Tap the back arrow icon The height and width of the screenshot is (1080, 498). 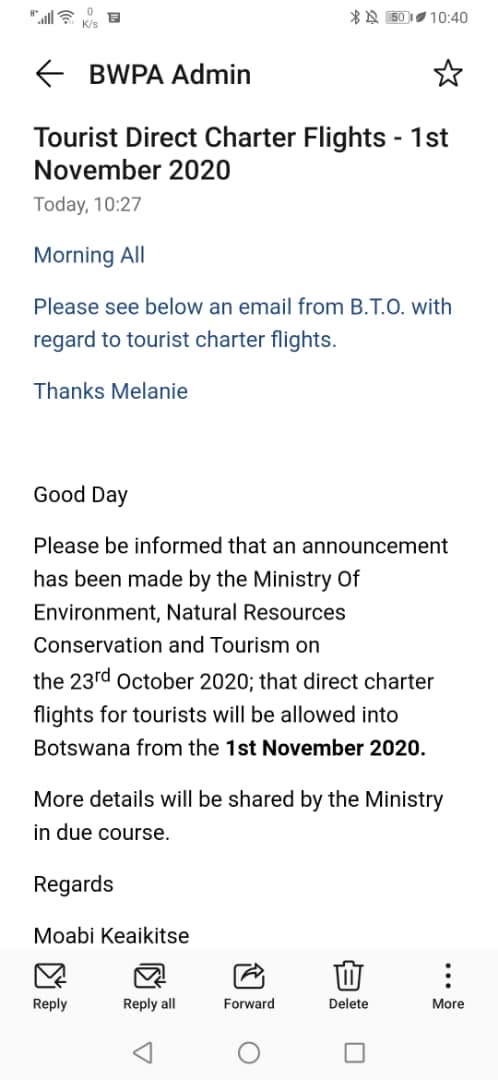[x=49, y=74]
